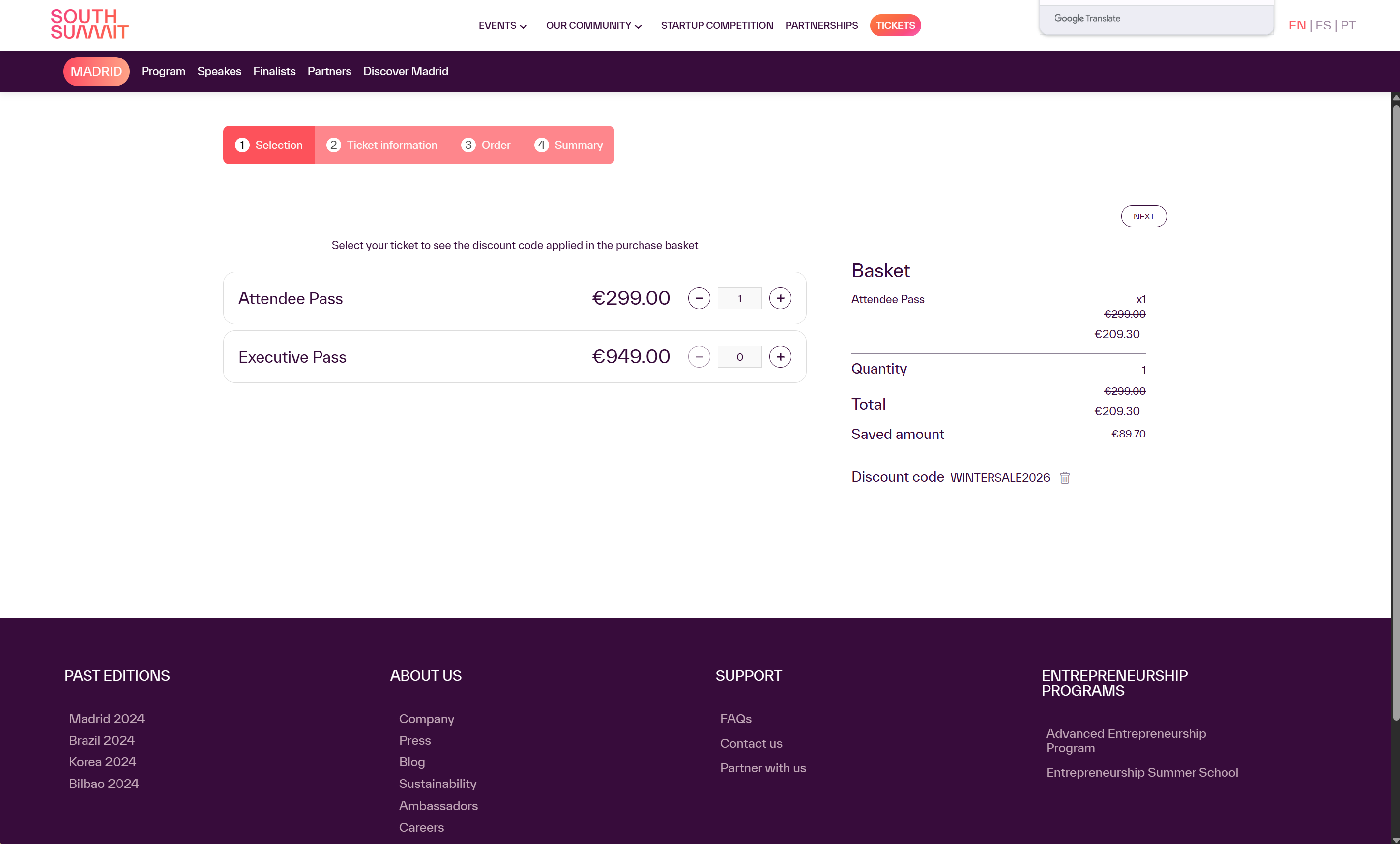1400x844 pixels.
Task: Open the FAQs link in the footer
Action: [735, 719]
